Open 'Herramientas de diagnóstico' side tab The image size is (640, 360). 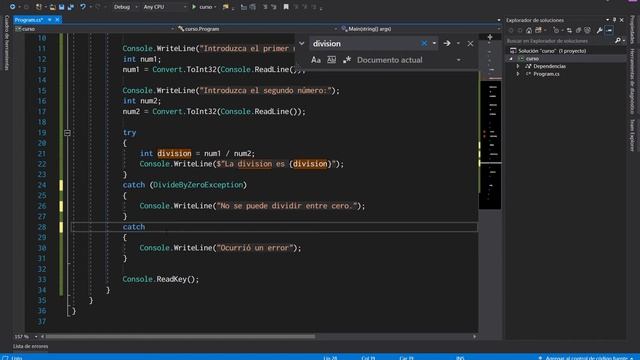[633, 81]
